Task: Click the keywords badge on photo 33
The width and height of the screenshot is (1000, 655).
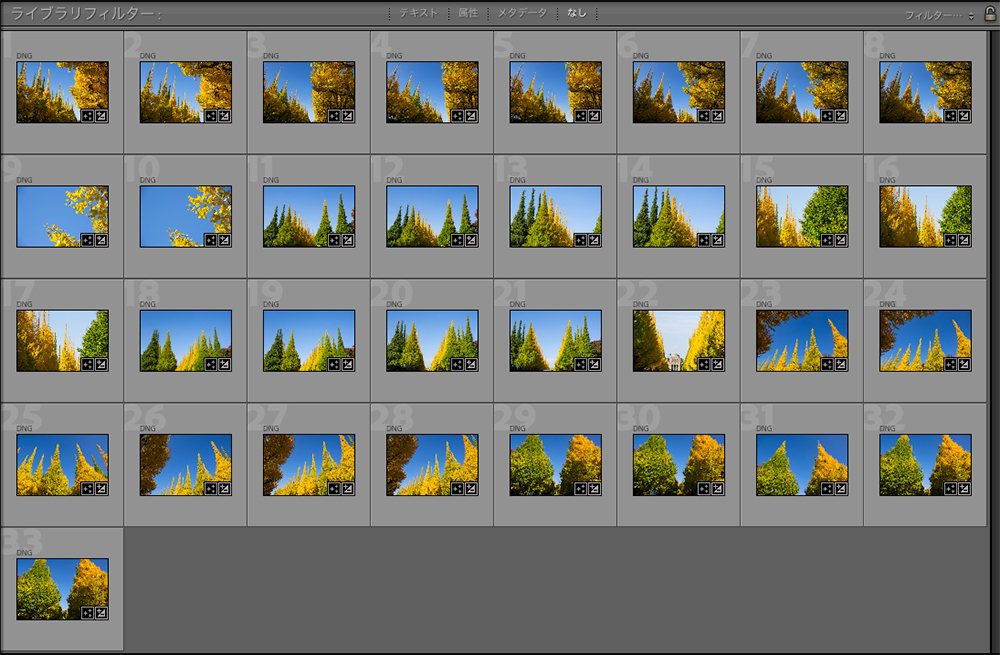Action: pyautogui.click(x=88, y=612)
